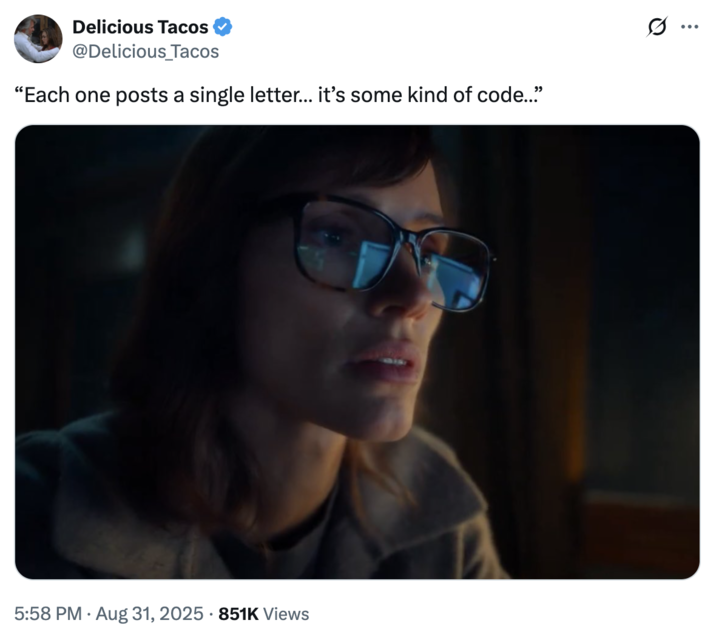Open the Grok explain-post icon

657,27
